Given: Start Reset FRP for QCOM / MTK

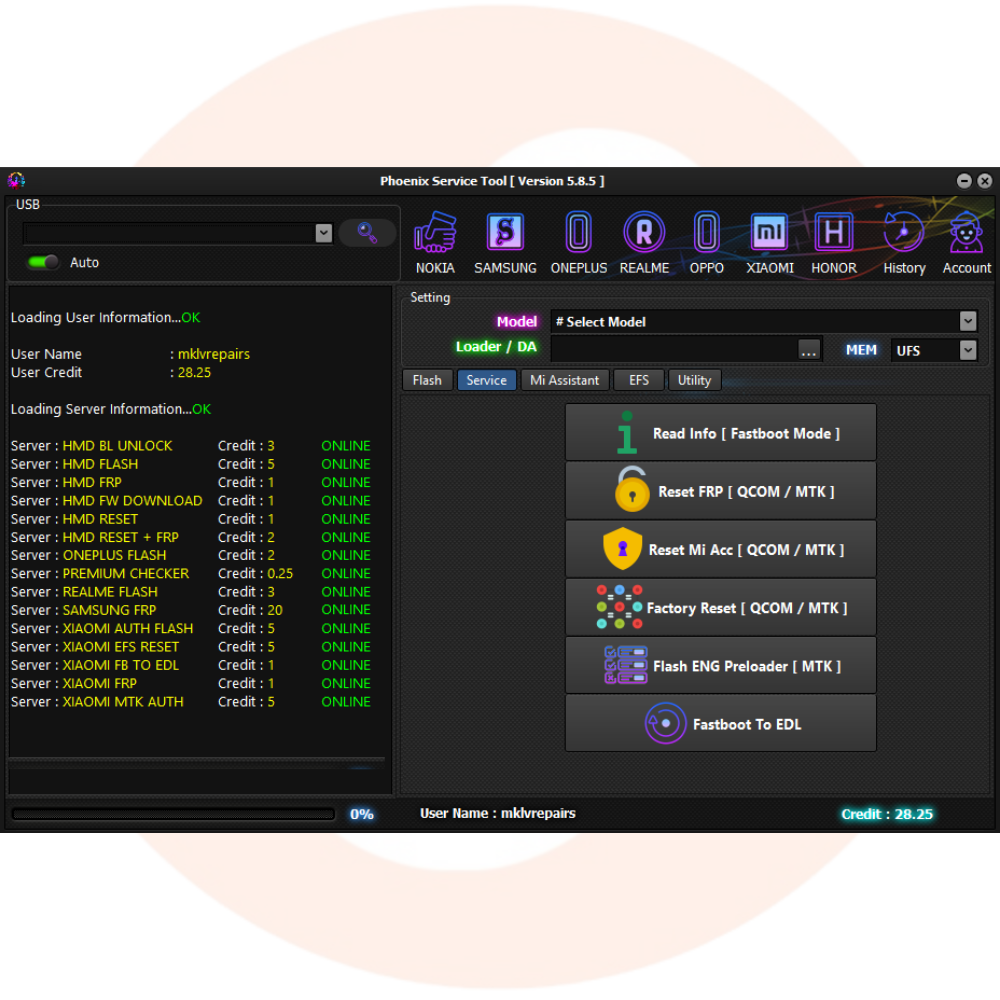Looking at the screenshot, I should pos(721,490).
